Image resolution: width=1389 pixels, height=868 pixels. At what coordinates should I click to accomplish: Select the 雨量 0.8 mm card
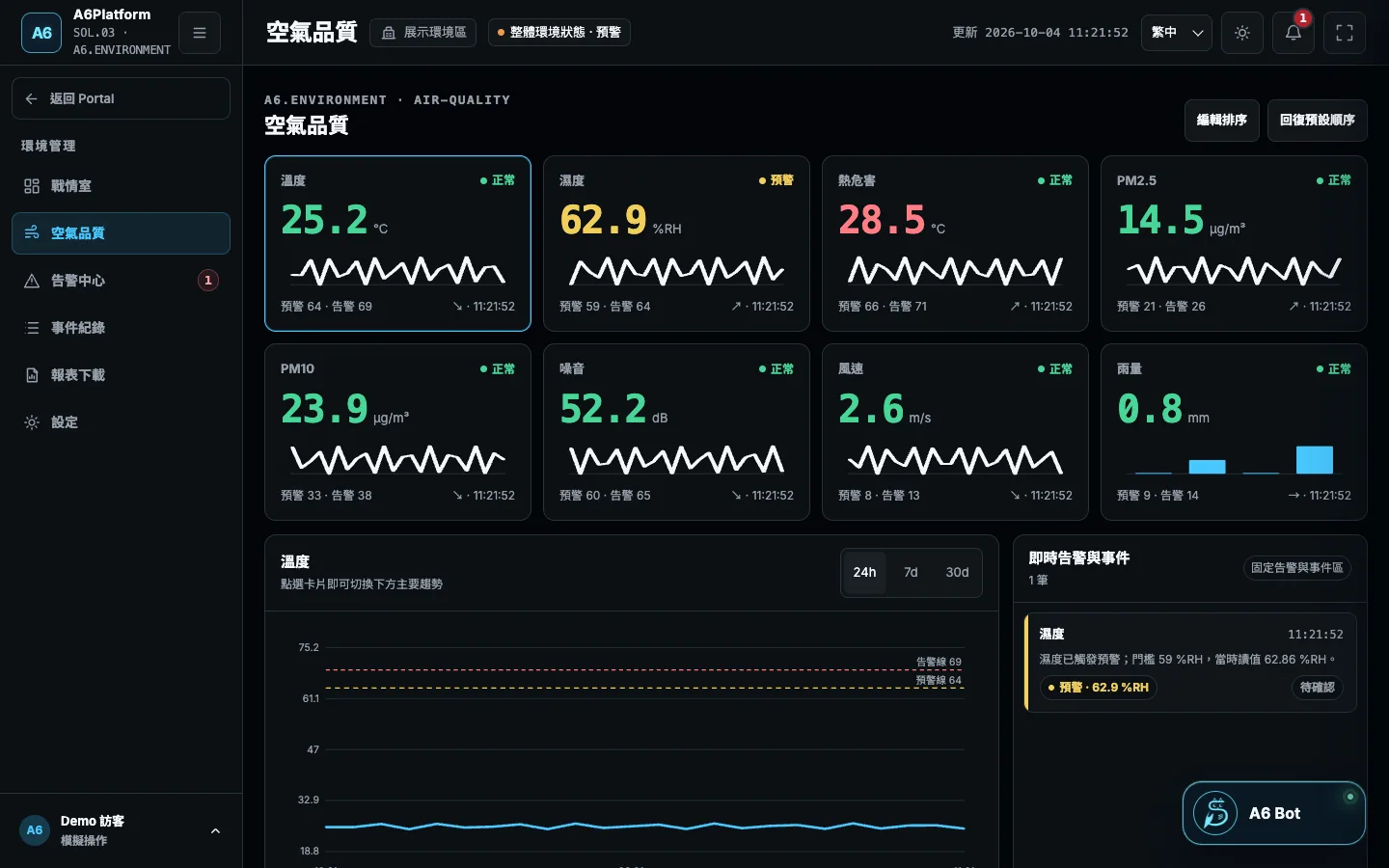[1234, 432]
